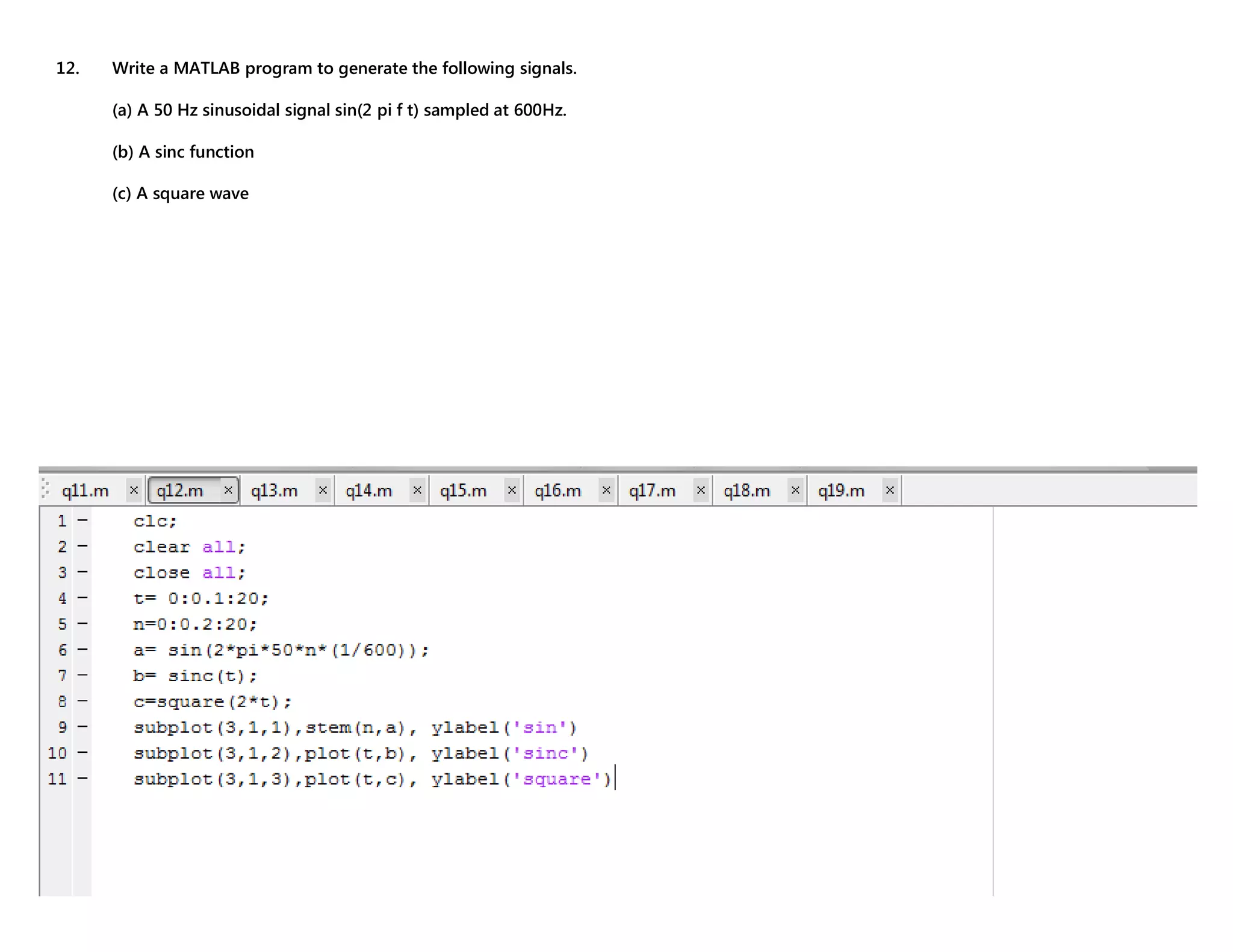Switch to the q14.m tab
Image resolution: width=1233 pixels, height=952 pixels.
(368, 491)
